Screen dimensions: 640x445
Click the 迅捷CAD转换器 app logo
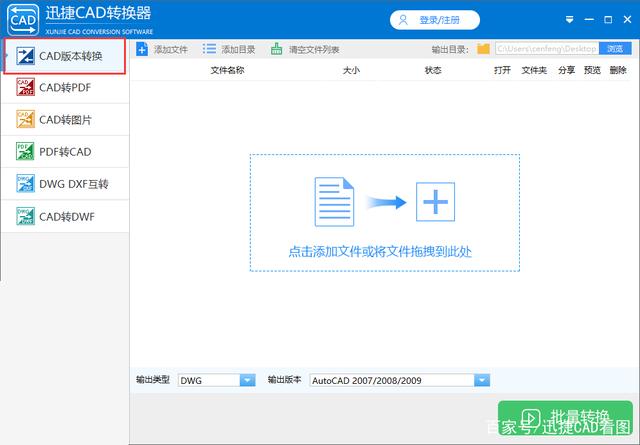(x=23, y=20)
